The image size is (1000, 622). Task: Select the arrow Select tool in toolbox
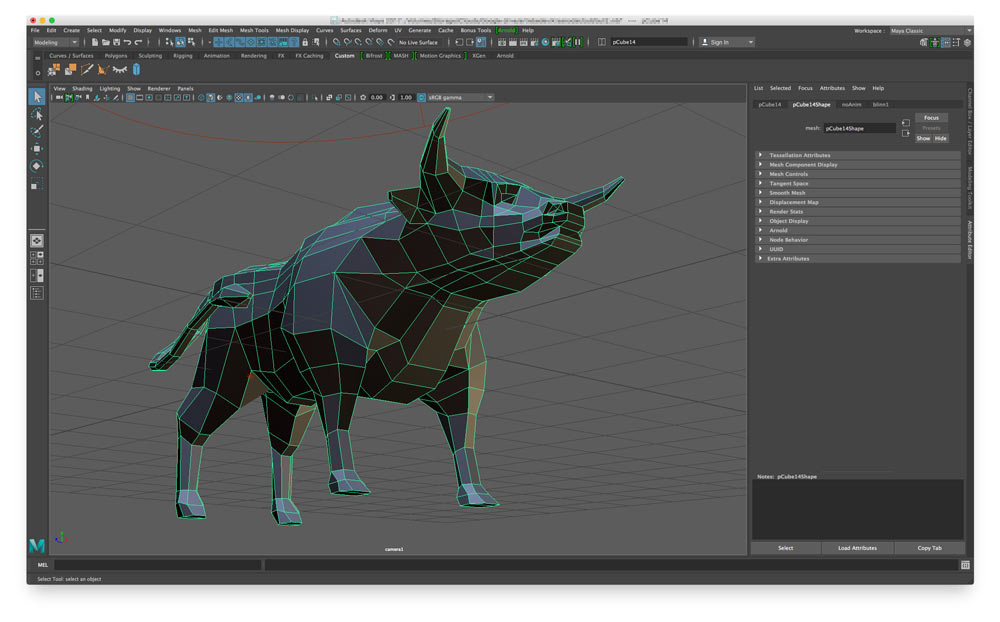[37, 97]
